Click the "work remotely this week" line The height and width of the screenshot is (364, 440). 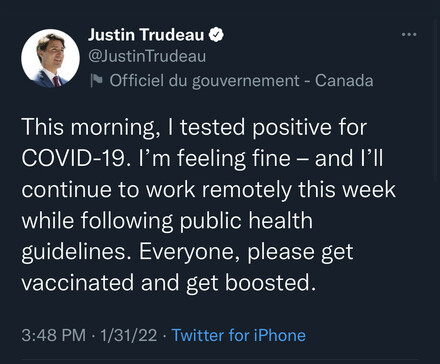271,189
